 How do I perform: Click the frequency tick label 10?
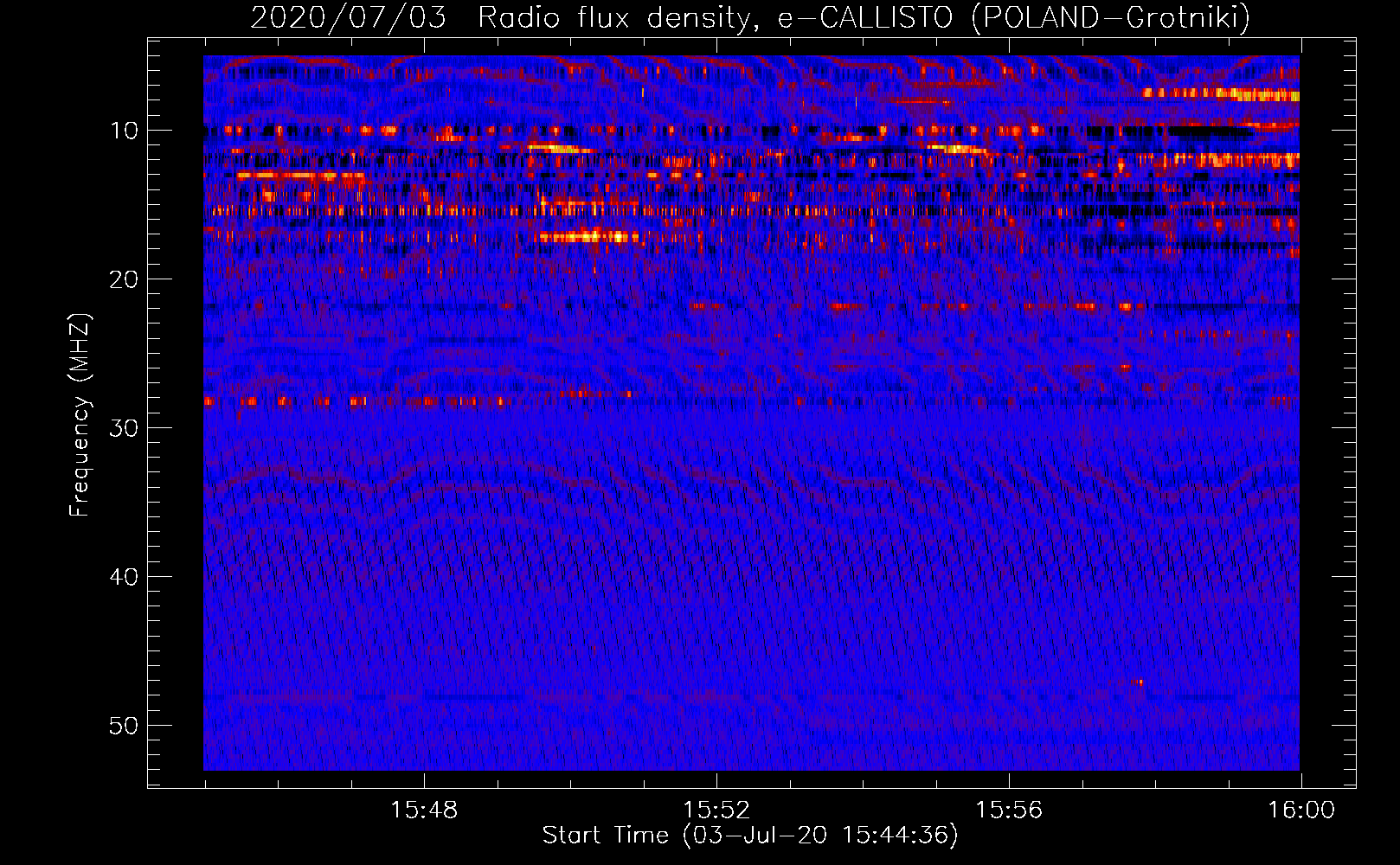pos(125,131)
